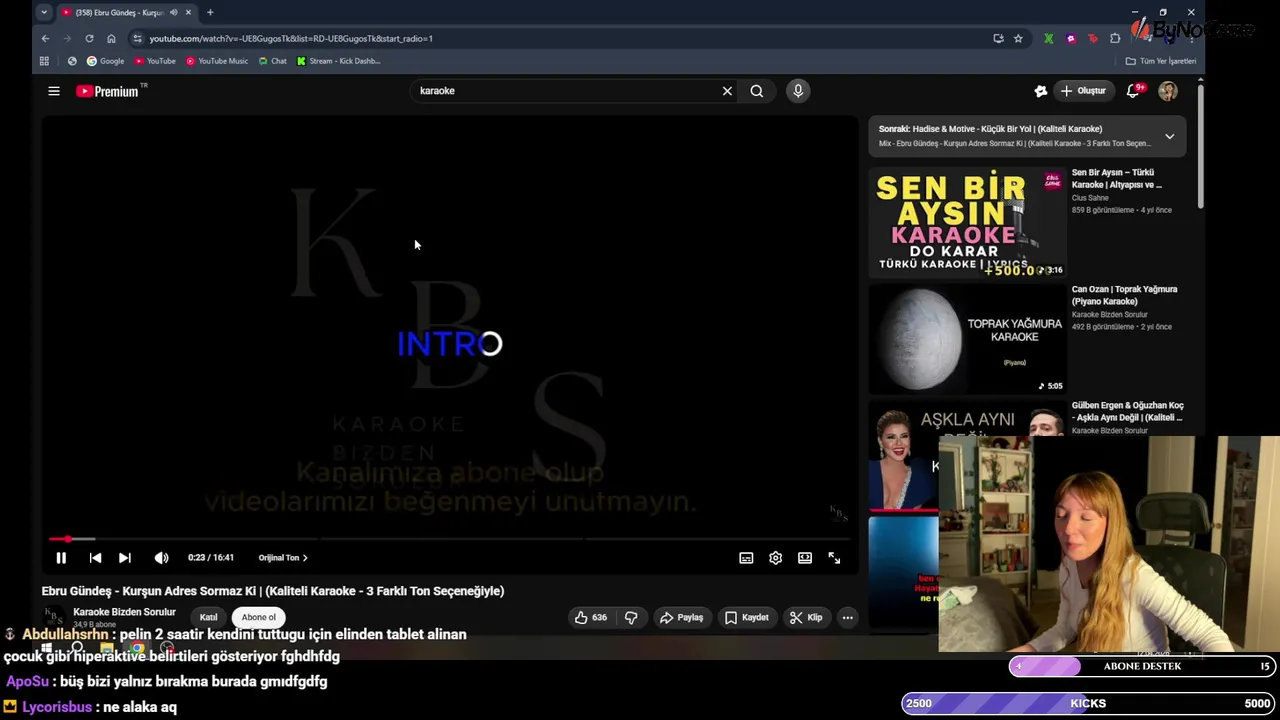This screenshot has height=720, width=1280.
Task: Open the apps grid in bookmarks bar
Action: coord(44,61)
